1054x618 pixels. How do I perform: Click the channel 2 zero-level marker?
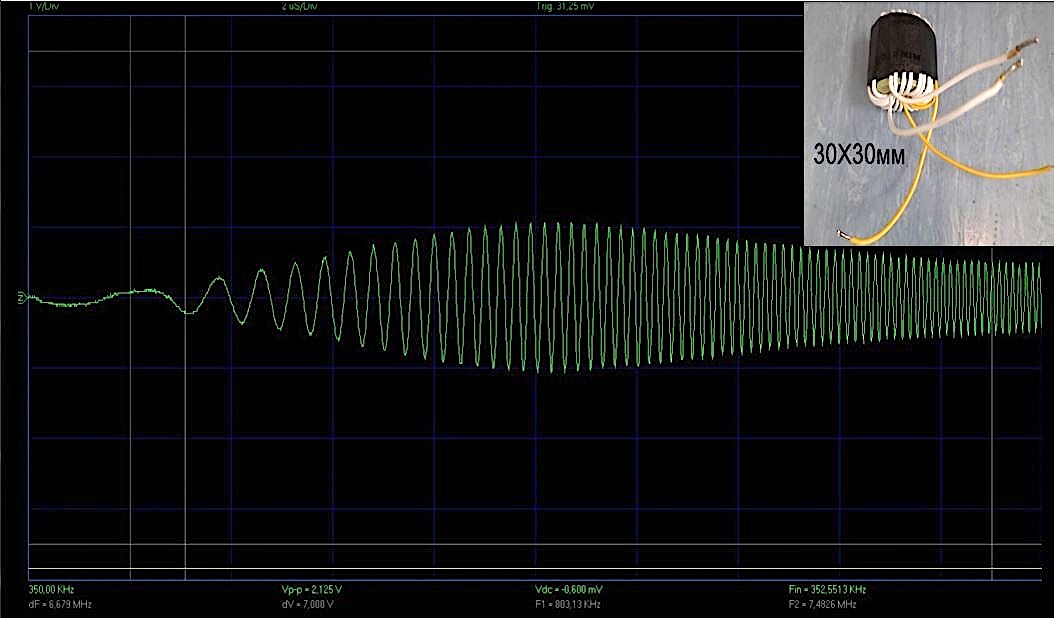(x=20, y=298)
